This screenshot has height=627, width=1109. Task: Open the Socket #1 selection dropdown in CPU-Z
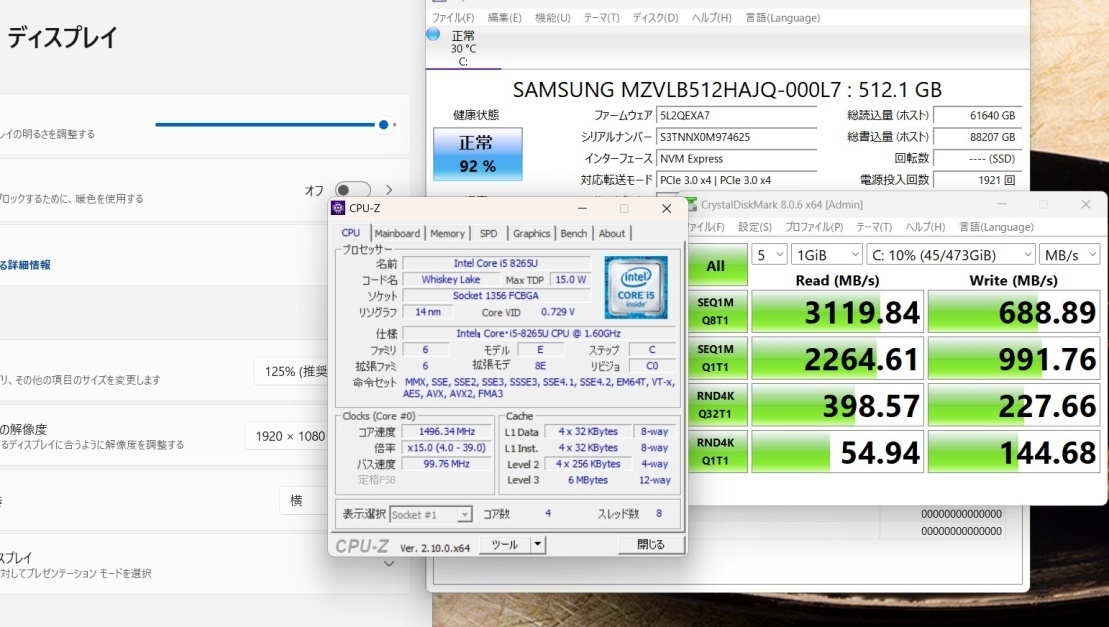(431, 515)
